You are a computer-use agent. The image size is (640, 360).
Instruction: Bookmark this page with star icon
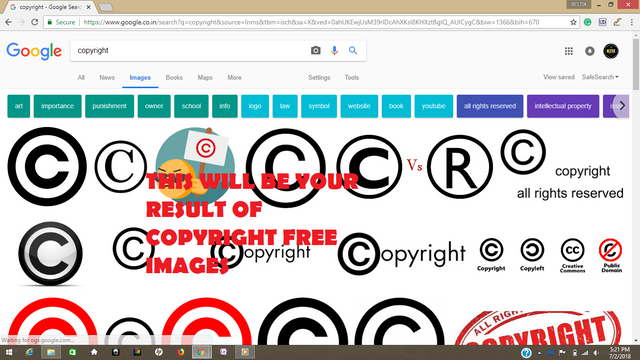[573, 22]
